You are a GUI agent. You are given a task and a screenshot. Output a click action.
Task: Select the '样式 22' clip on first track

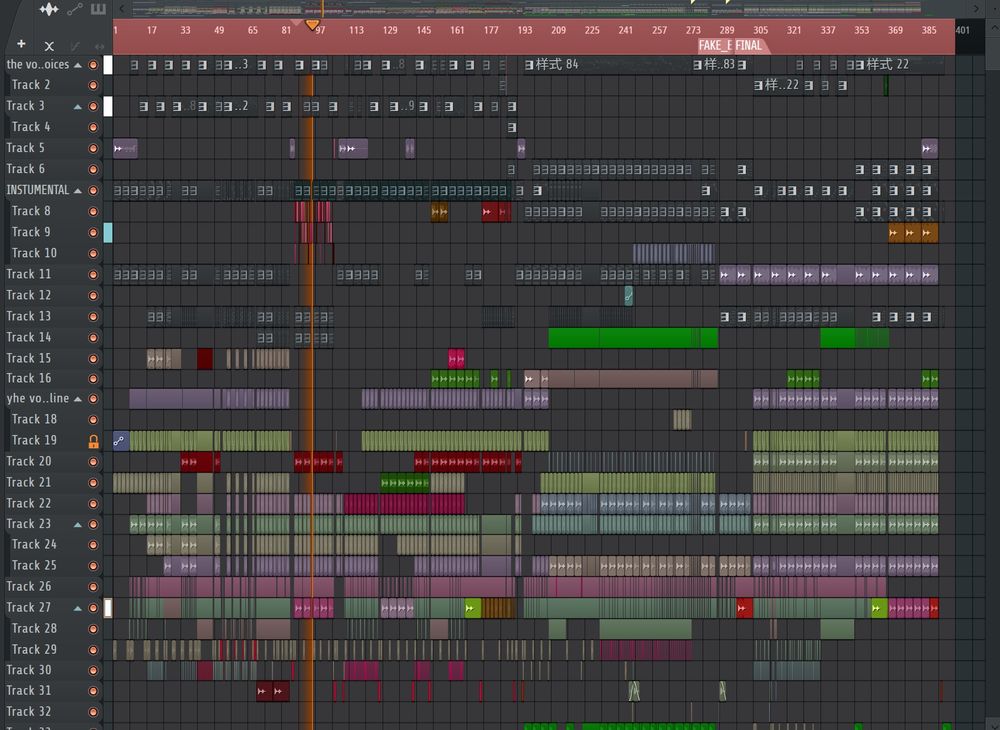pos(902,64)
